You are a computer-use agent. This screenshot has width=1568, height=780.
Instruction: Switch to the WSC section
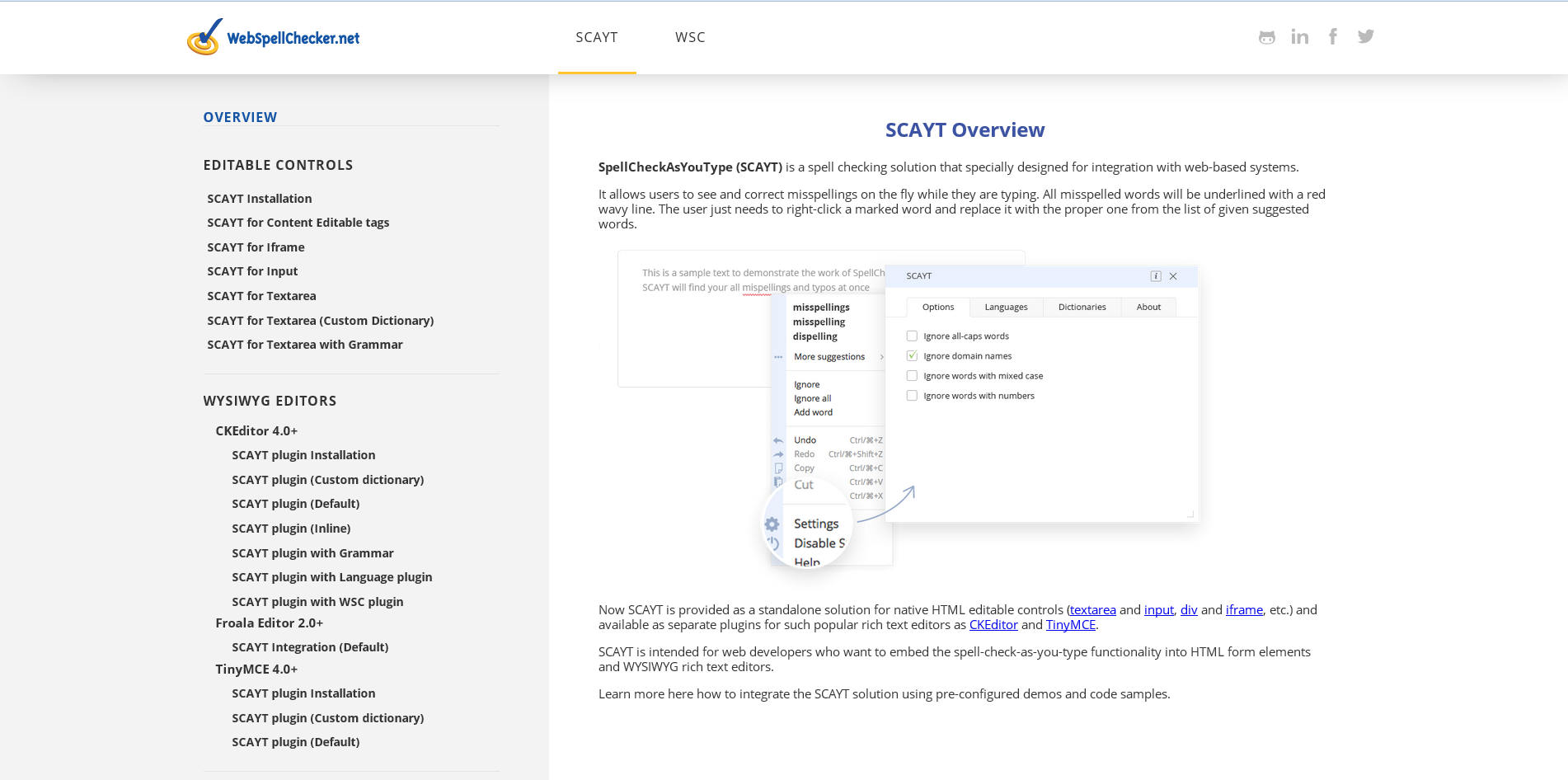pos(690,37)
